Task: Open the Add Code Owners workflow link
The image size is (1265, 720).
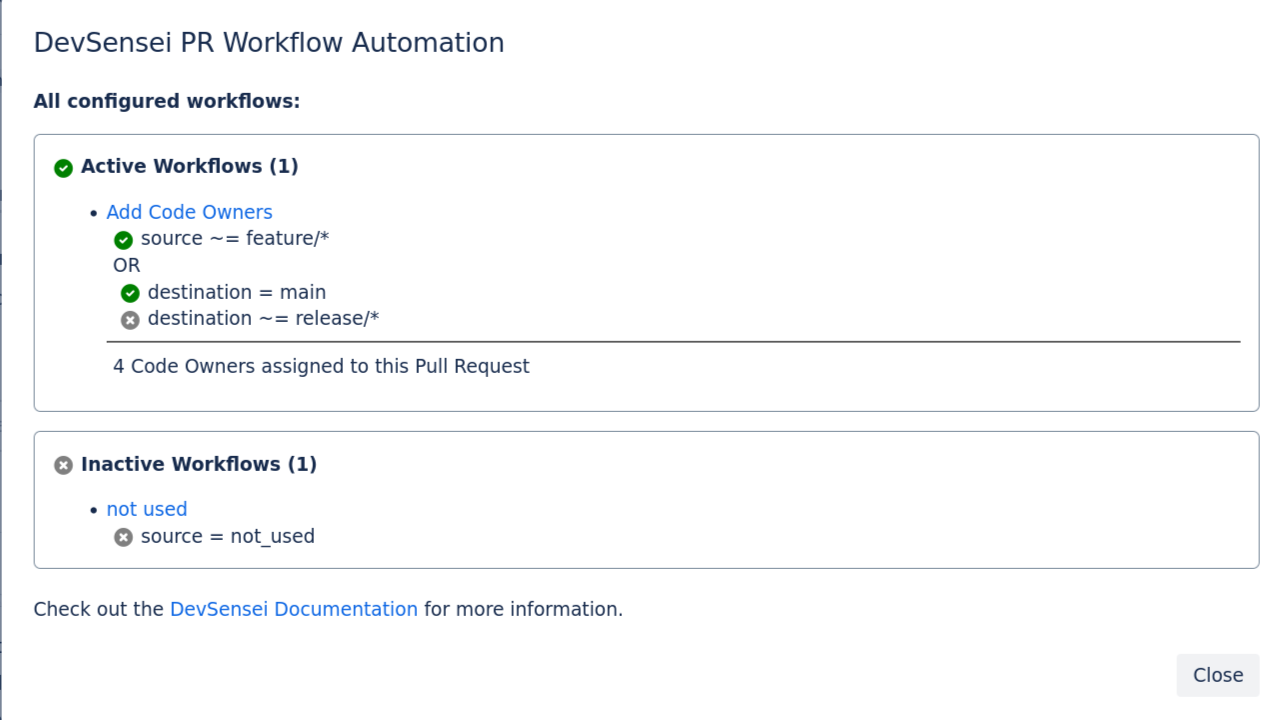Action: point(189,212)
